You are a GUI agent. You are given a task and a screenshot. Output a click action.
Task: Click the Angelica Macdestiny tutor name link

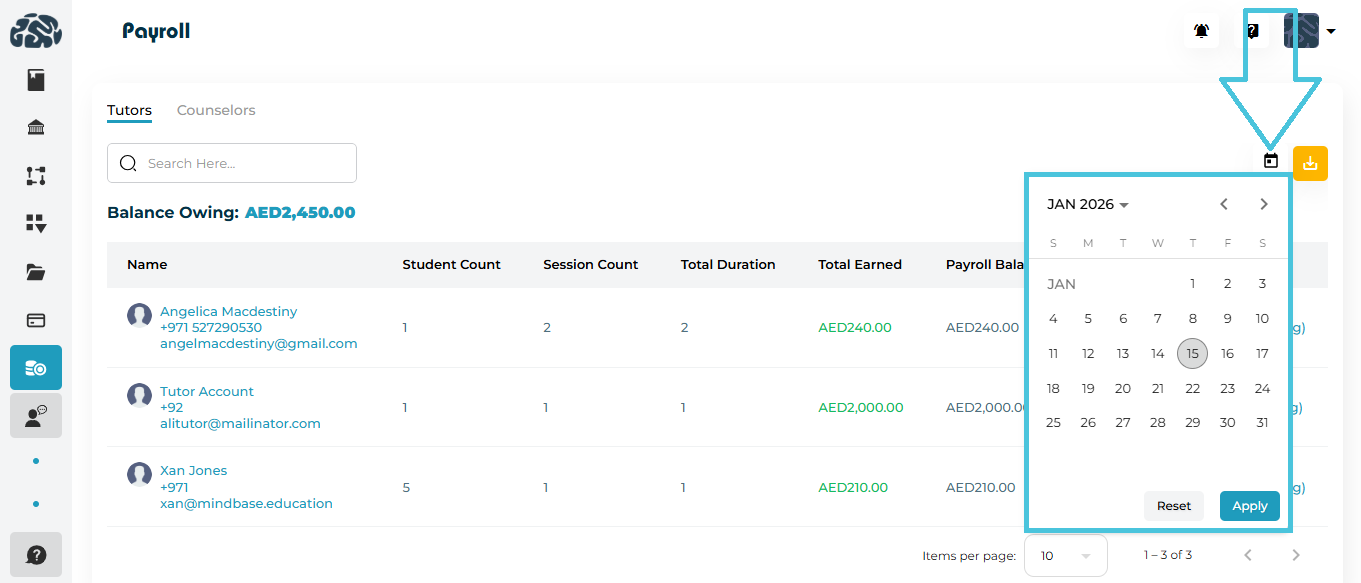tap(228, 311)
